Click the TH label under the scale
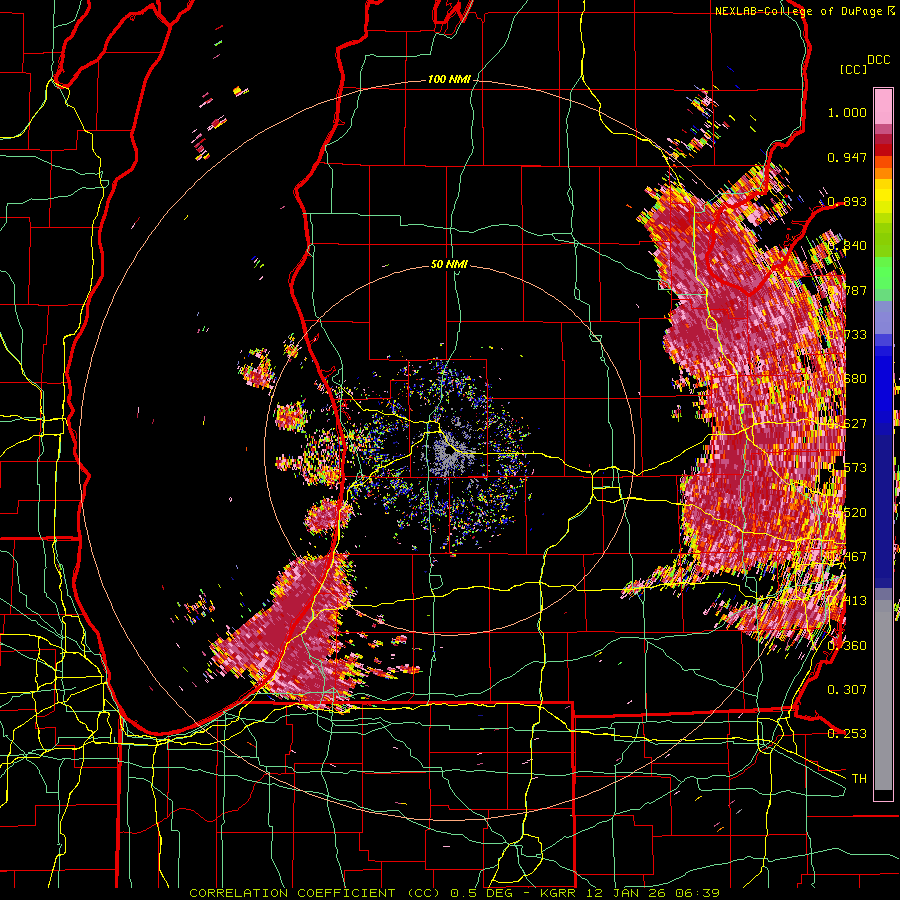Image resolution: width=900 pixels, height=900 pixels. [859, 778]
